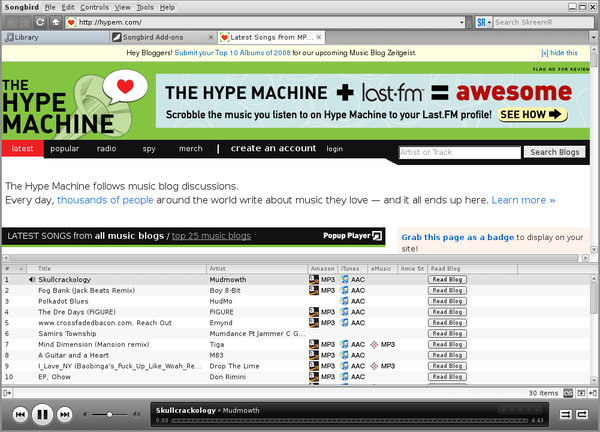Open Learn more link
This screenshot has height=432, width=600.
(523, 200)
